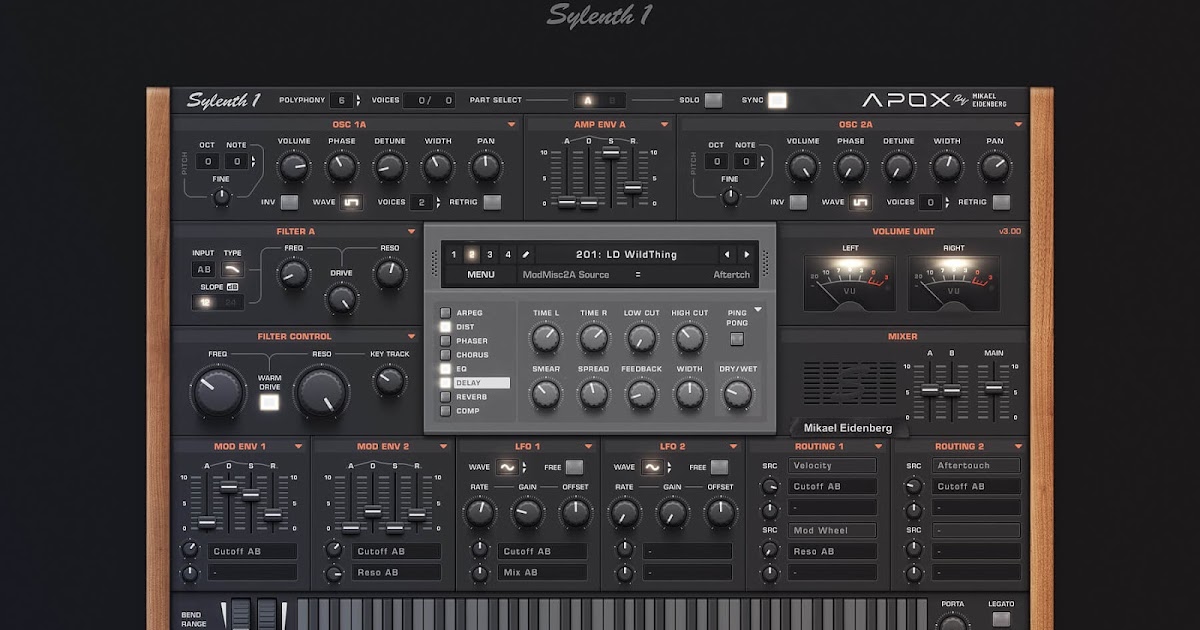The image size is (1200, 630).
Task: Select part A in Part Select
Action: tap(588, 100)
